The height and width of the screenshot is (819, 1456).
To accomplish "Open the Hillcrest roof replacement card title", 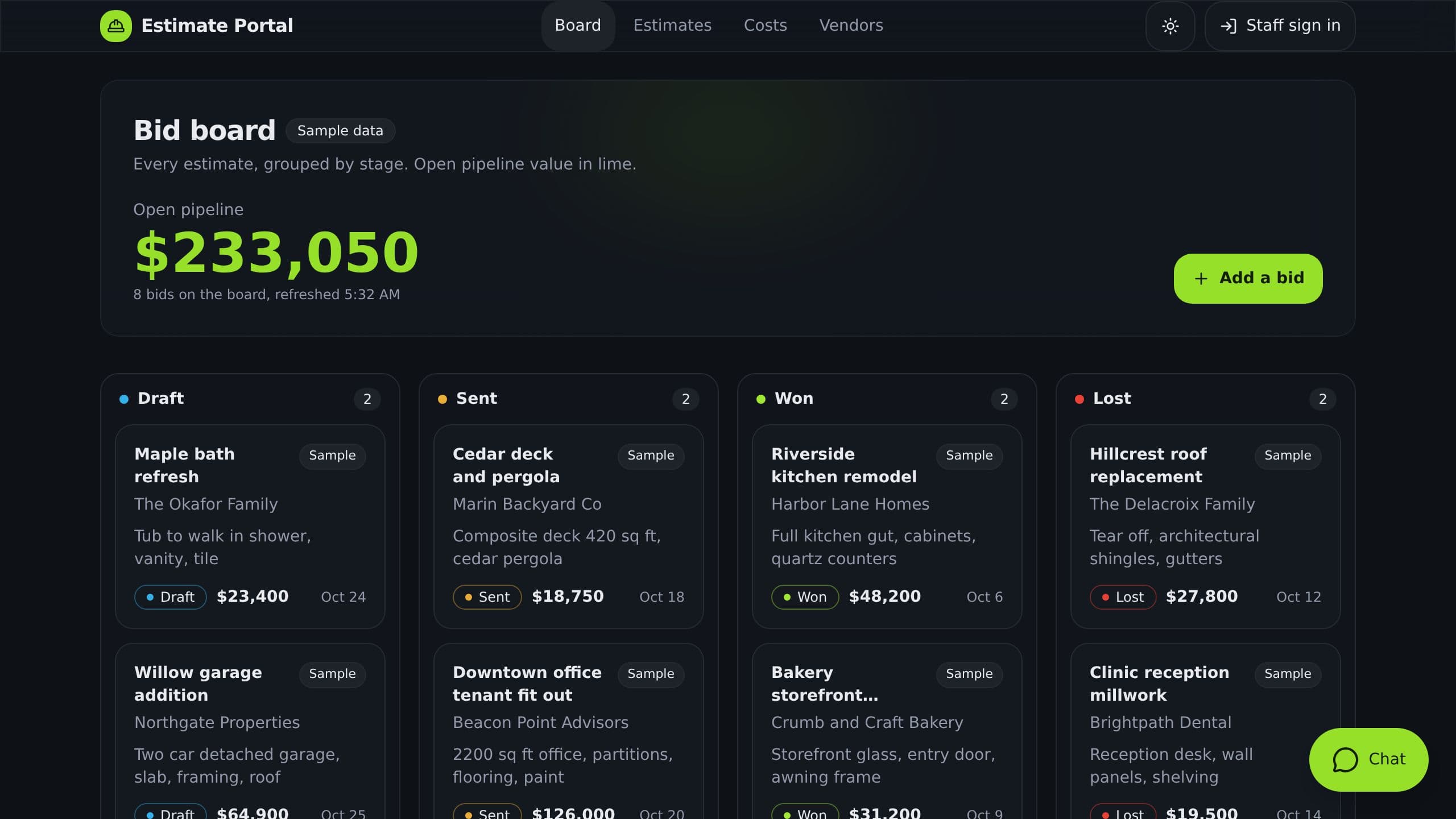I will pos(1148,465).
